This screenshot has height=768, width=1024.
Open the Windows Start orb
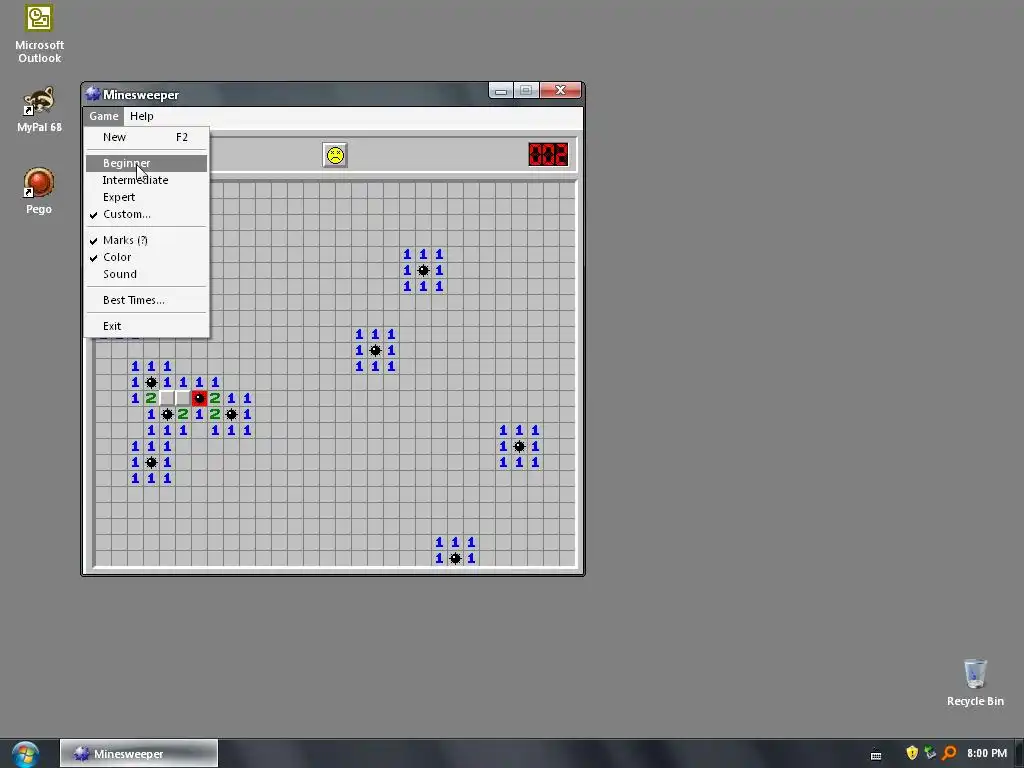(x=25, y=754)
